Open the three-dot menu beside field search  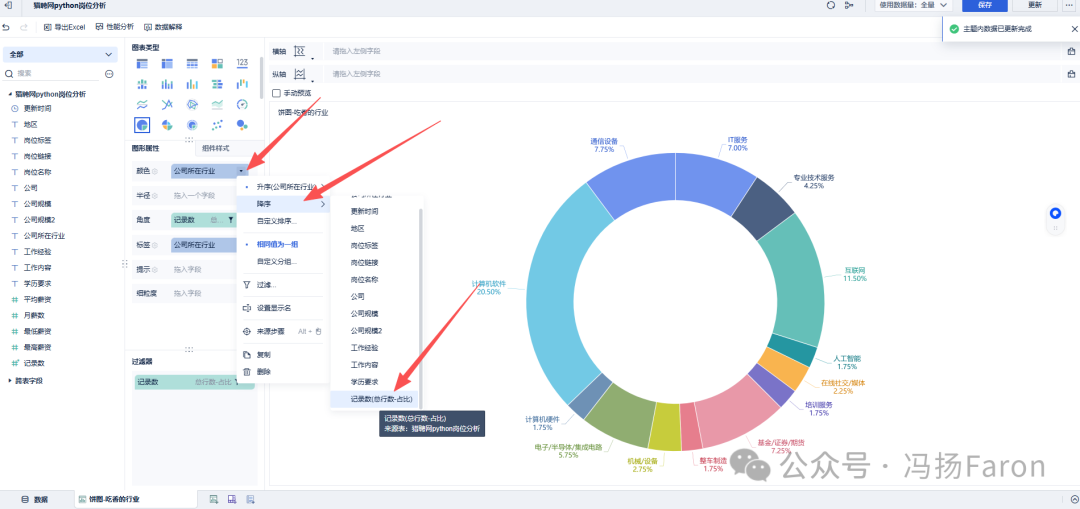[x=109, y=73]
